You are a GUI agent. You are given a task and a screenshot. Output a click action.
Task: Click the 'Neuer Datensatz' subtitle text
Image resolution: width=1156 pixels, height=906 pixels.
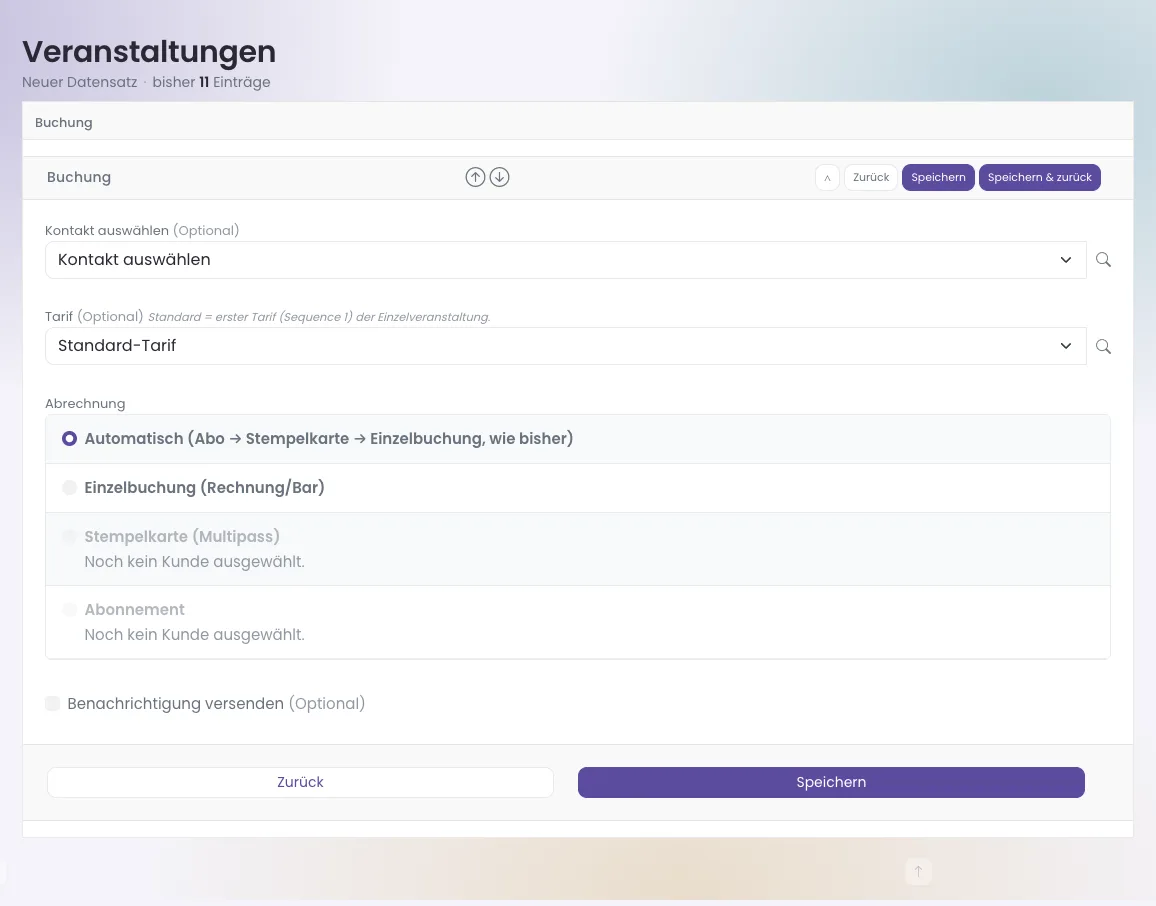click(x=80, y=82)
